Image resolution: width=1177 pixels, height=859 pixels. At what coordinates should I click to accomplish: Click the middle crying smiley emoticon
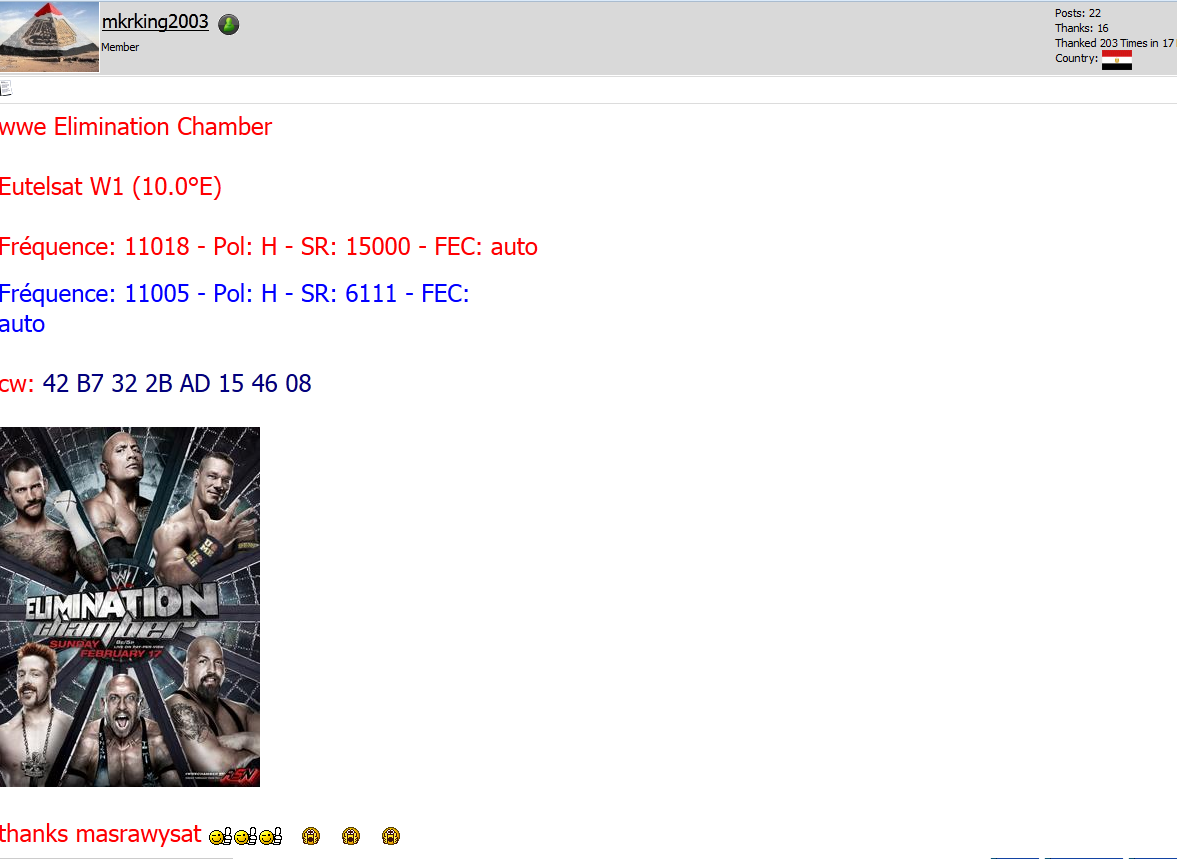point(351,836)
